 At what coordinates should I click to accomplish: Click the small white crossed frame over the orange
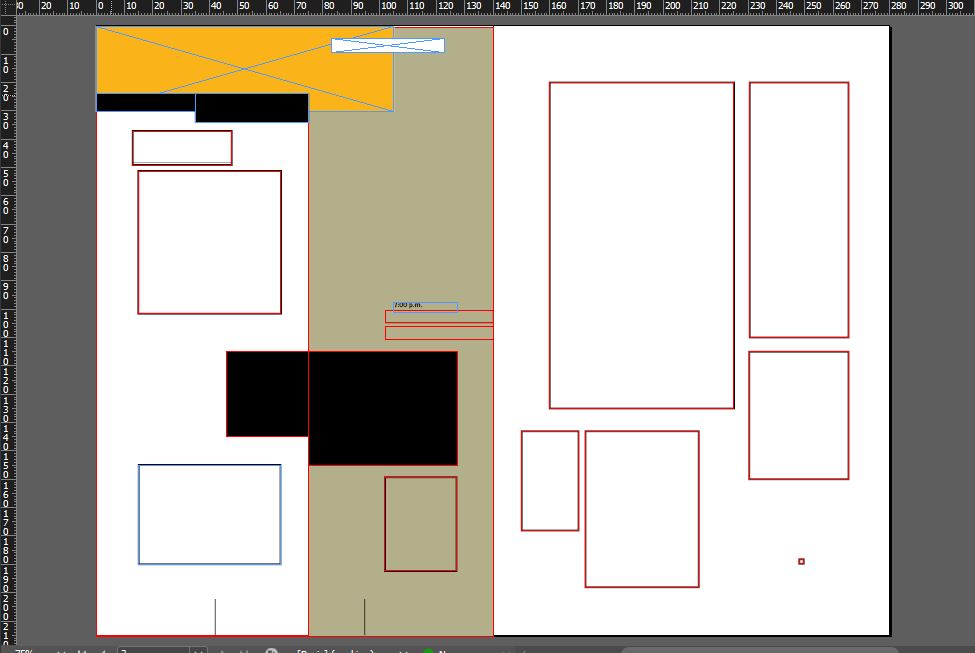pyautogui.click(x=387, y=45)
